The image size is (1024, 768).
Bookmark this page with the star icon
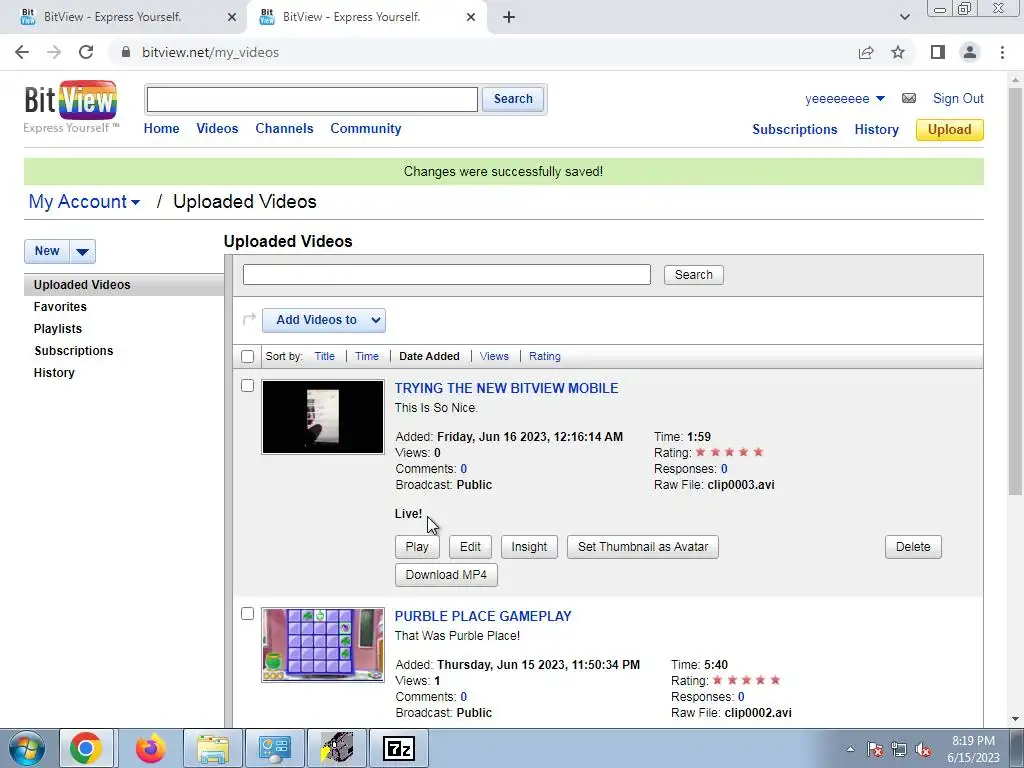[898, 52]
